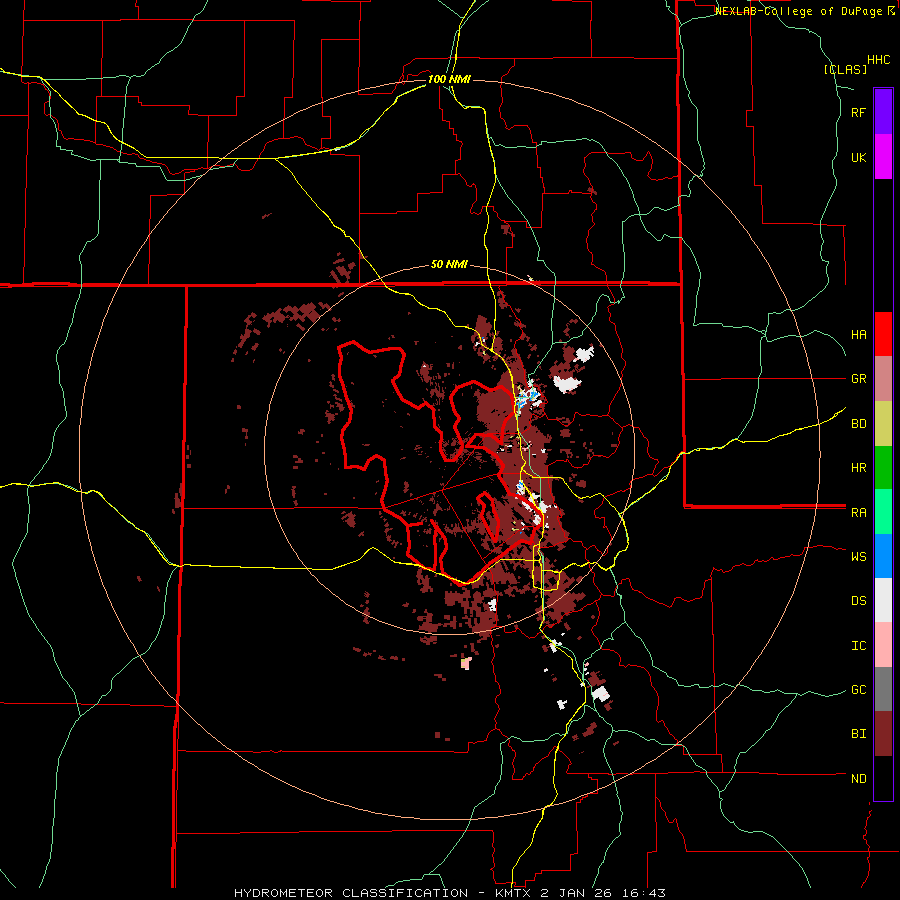Select the IC pink legend swatch

tap(883, 645)
